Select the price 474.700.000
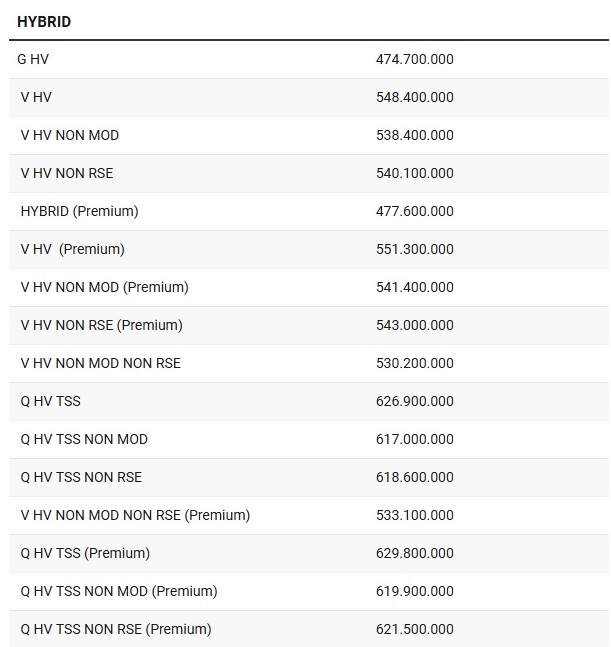The height and width of the screenshot is (647, 611). click(x=414, y=59)
